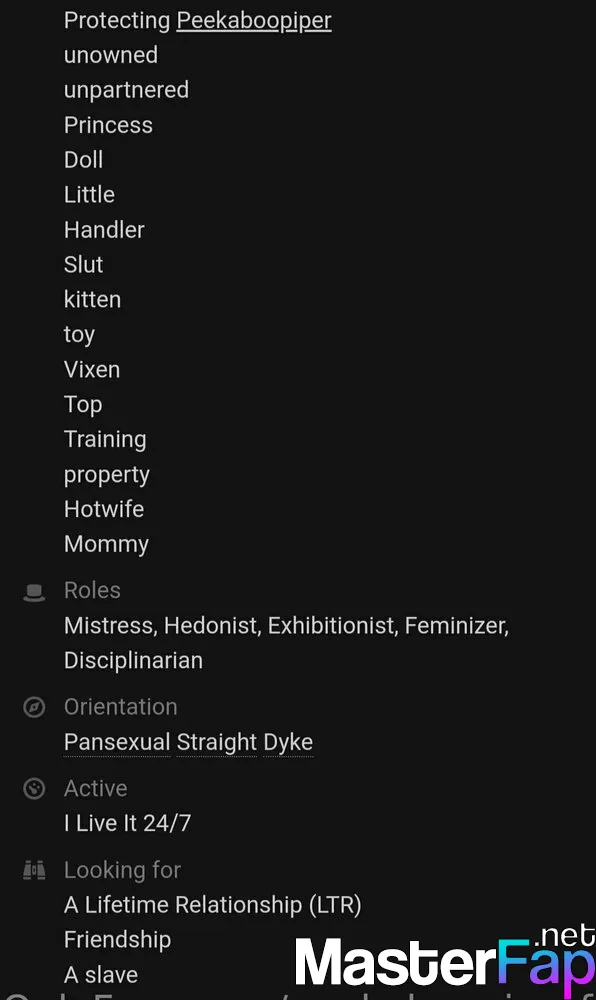Viewport: 596px width, 1000px height.
Task: Select the Orientation section heading
Action: pyautogui.click(x=120, y=707)
